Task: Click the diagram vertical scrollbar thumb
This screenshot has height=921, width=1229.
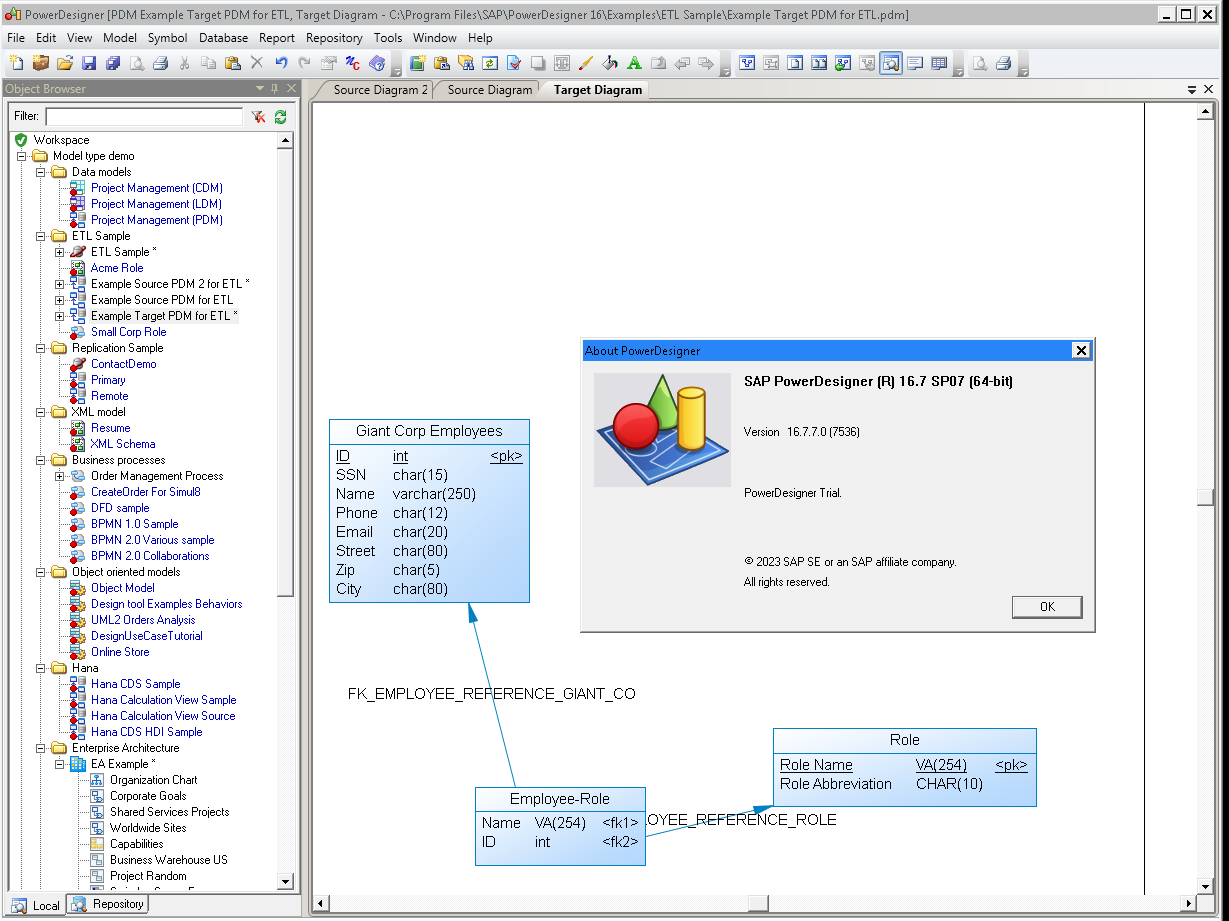Action: click(x=1207, y=498)
